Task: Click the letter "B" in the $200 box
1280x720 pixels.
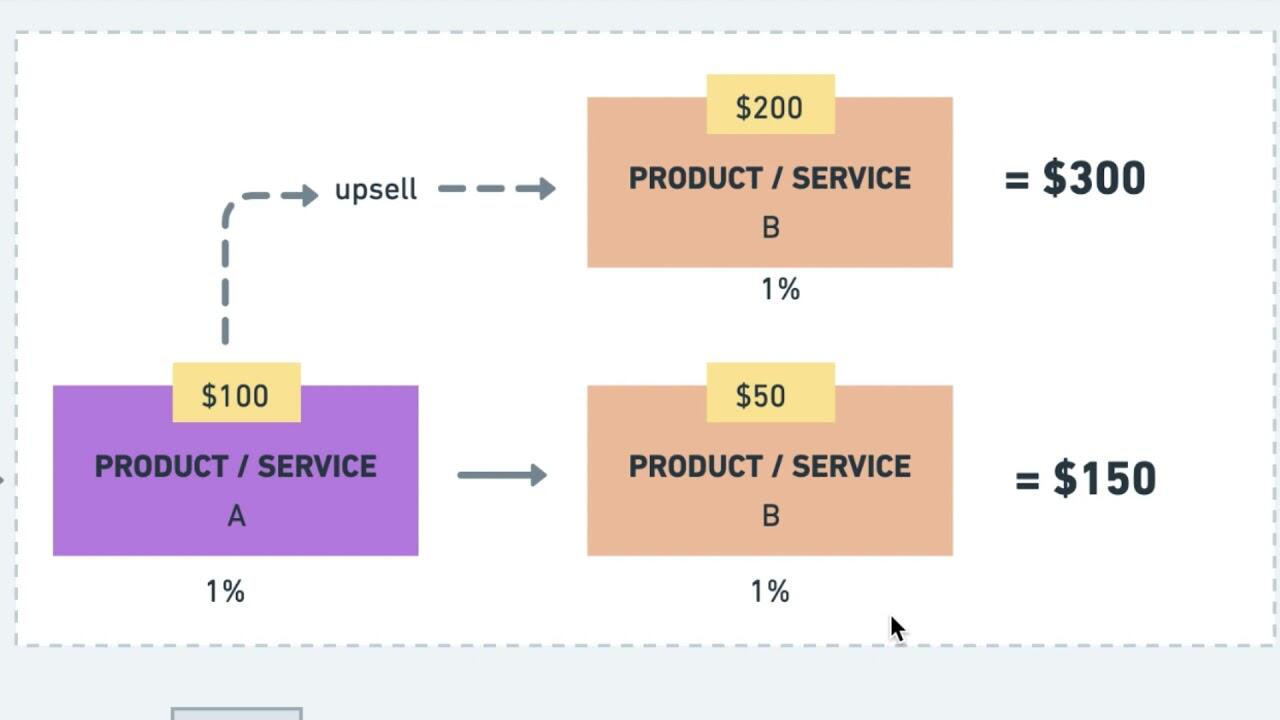Action: pos(770,228)
